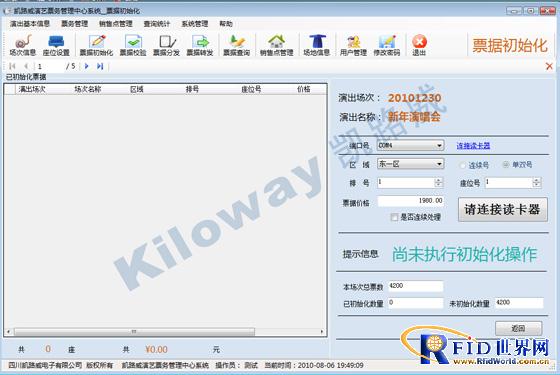Open the 系统管理 menu
Screen dimensions: 560x375
[x=195, y=24]
